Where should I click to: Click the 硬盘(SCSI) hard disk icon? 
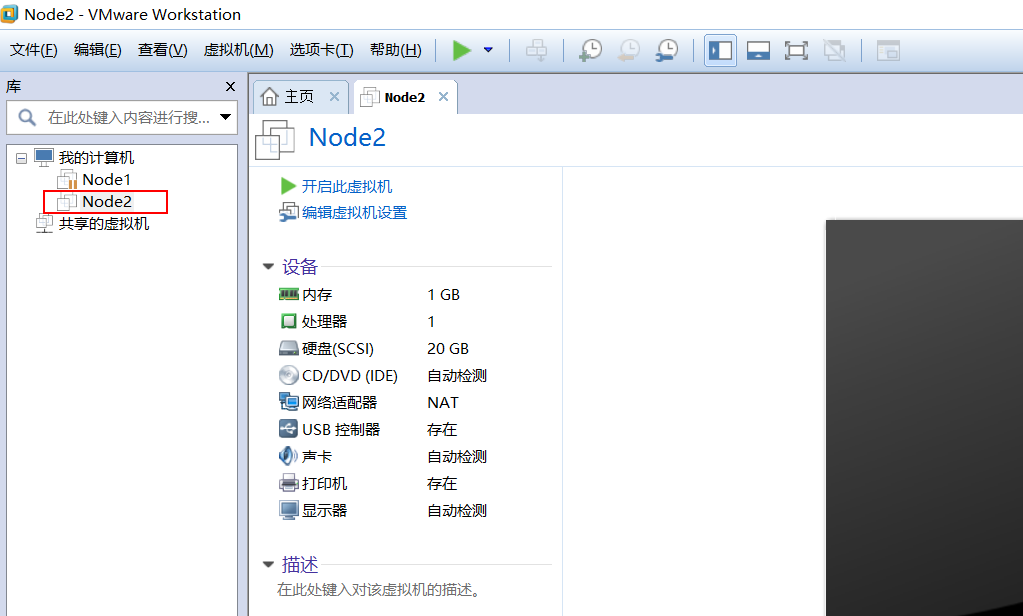point(288,348)
